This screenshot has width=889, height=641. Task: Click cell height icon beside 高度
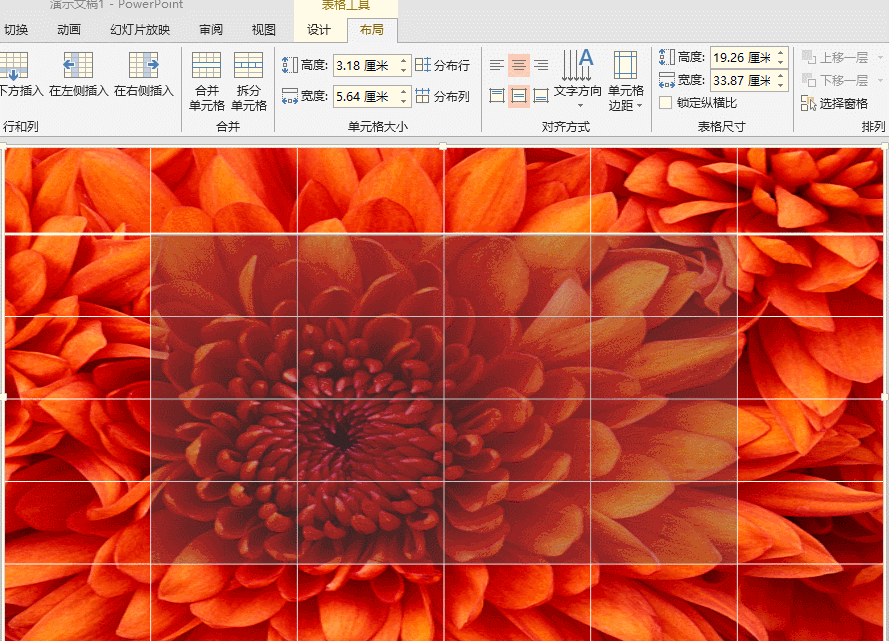(x=290, y=65)
